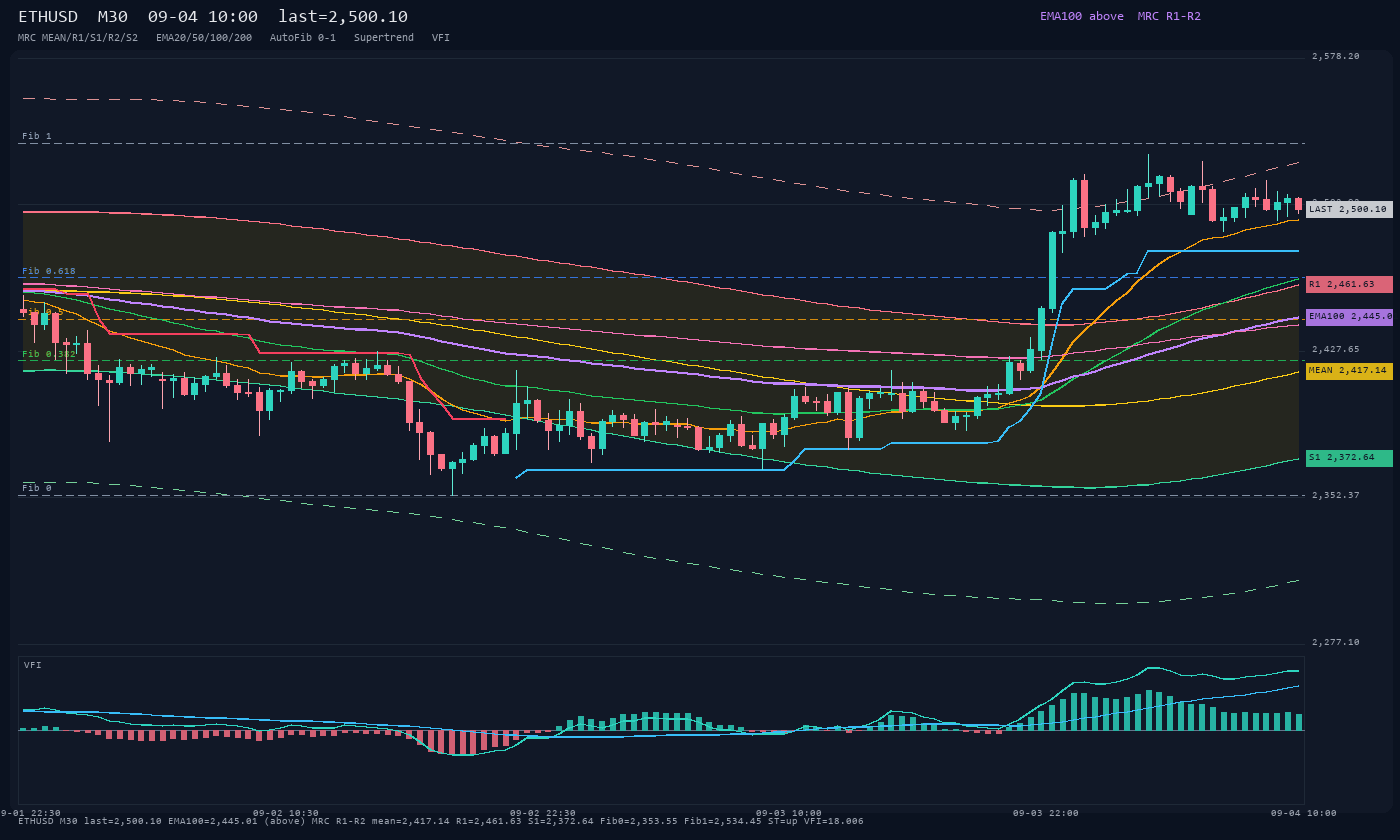Click the 09-03 22:00 time axis label

1046,813
